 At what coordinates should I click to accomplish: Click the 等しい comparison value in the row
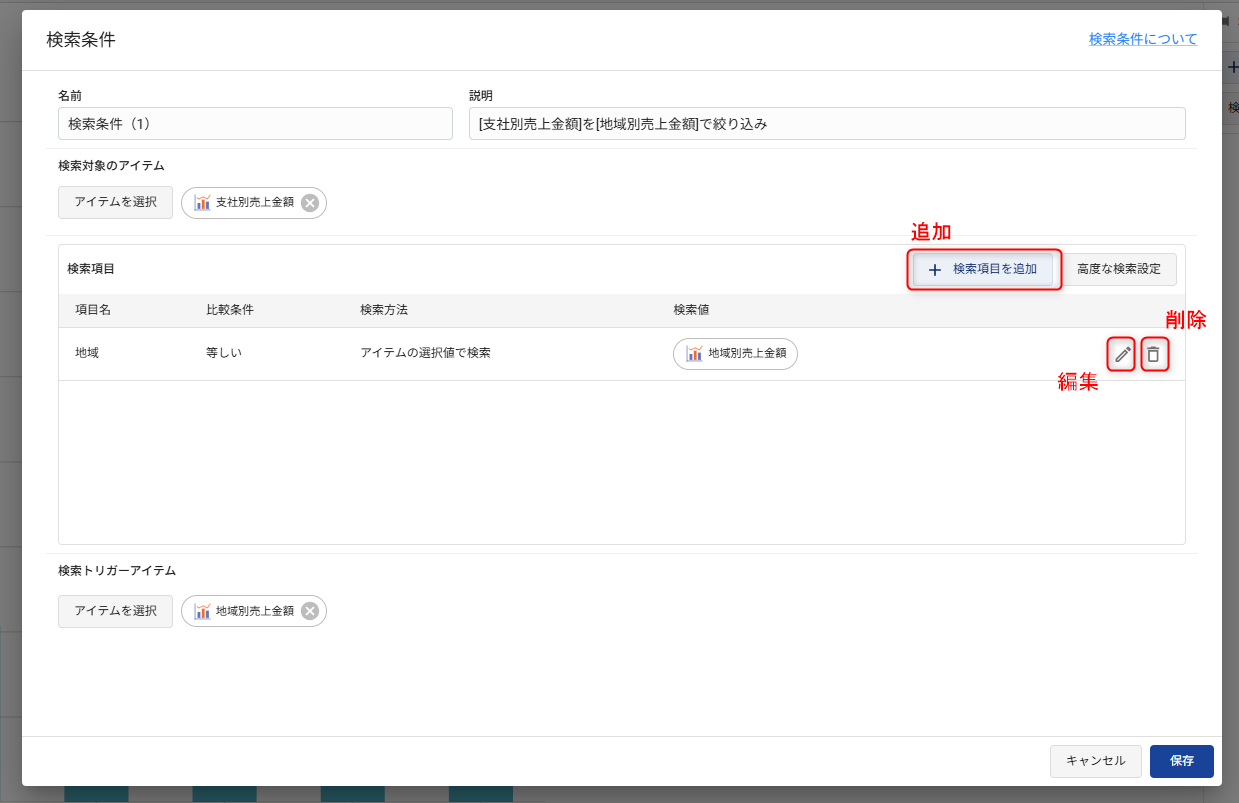click(224, 353)
